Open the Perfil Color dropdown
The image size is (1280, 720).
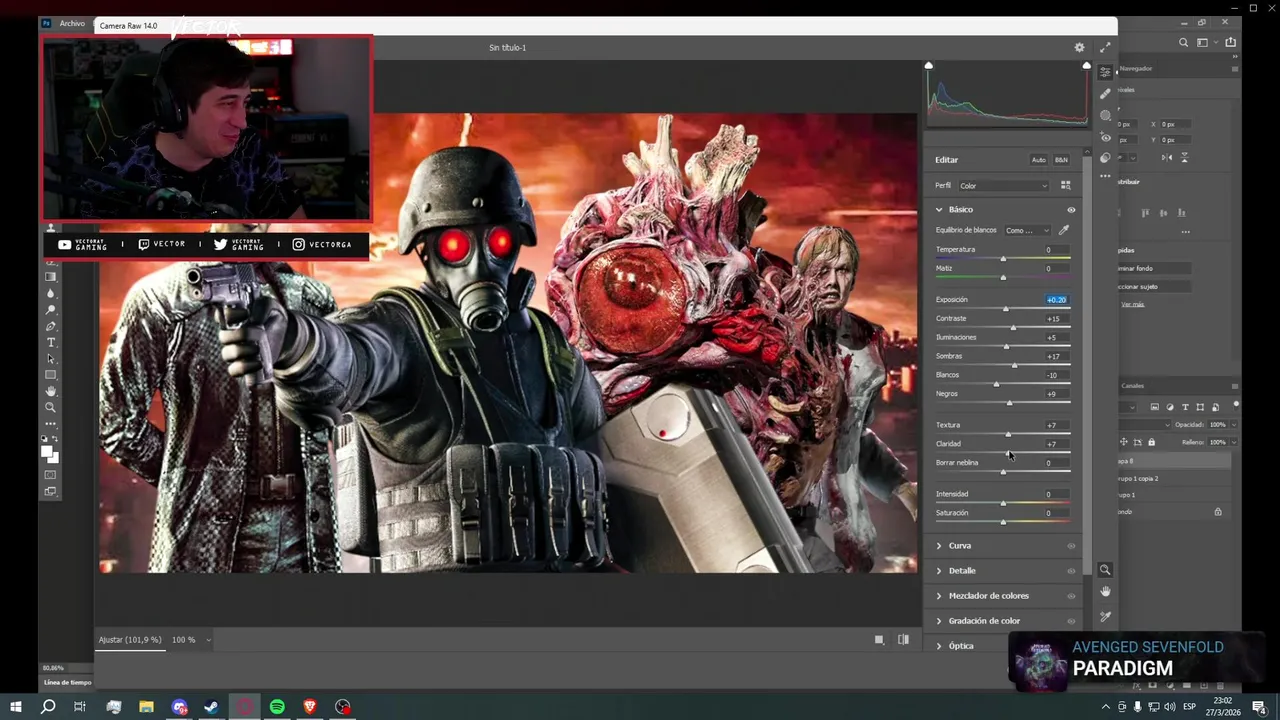(x=1003, y=186)
